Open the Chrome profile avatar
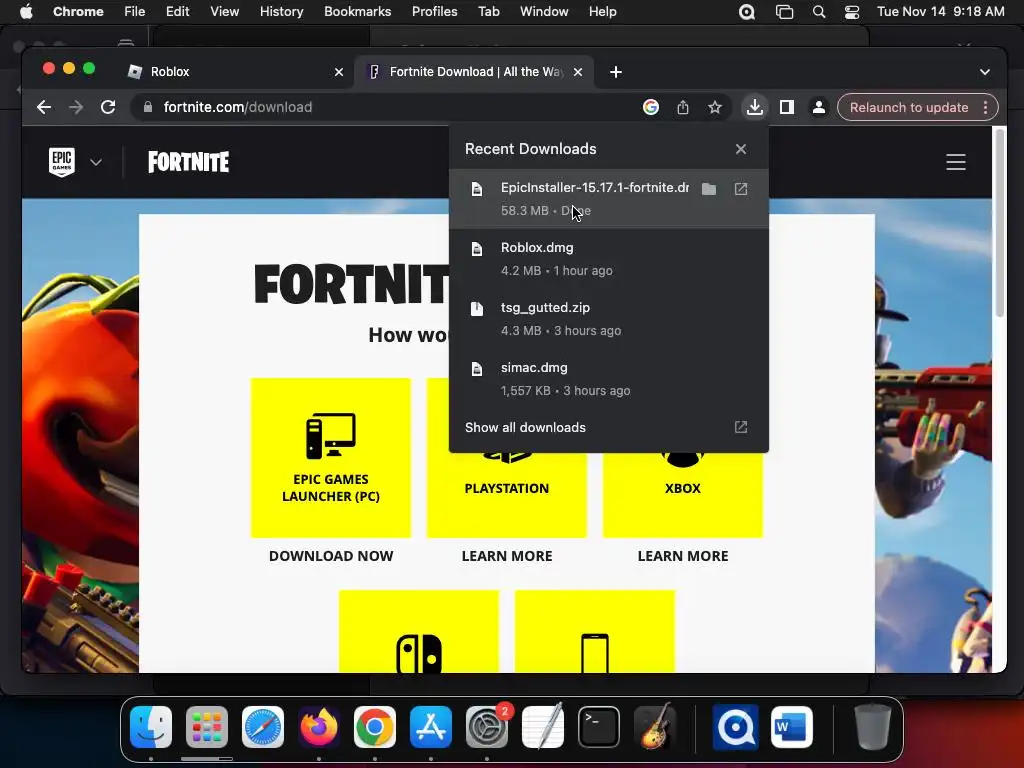The image size is (1024, 768). click(x=818, y=107)
